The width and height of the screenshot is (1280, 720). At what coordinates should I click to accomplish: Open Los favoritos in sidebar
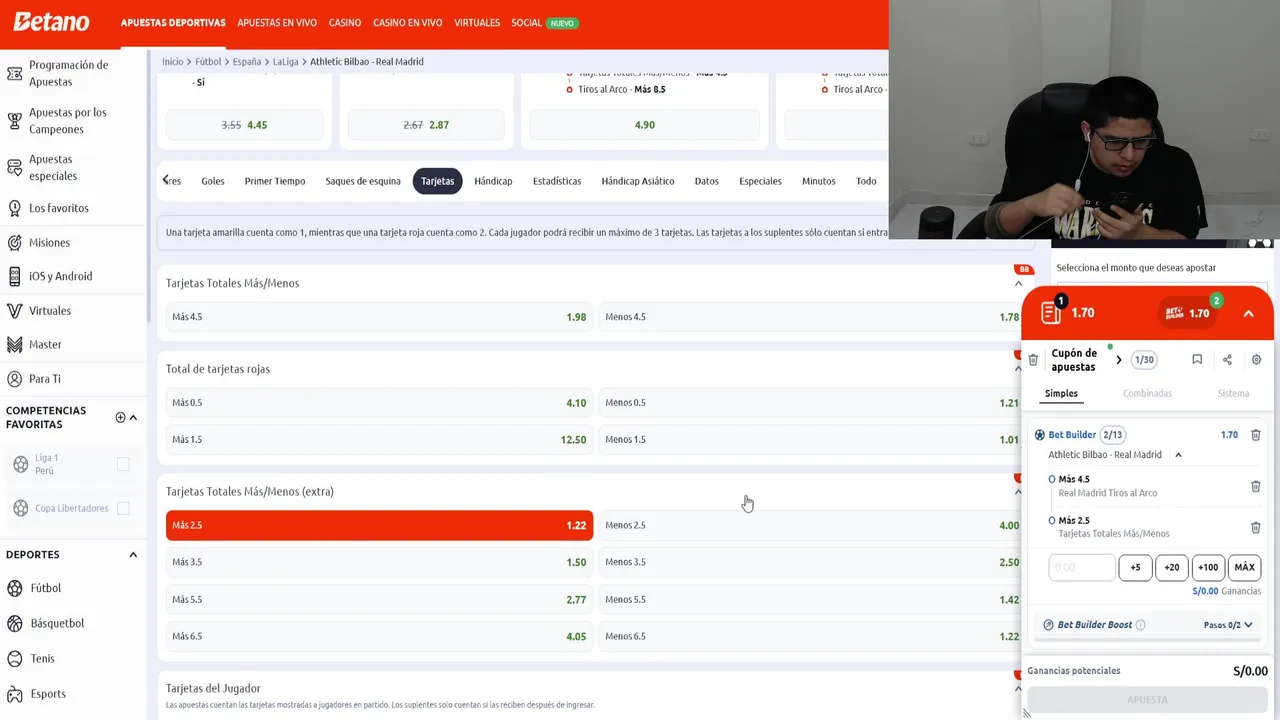[58, 208]
